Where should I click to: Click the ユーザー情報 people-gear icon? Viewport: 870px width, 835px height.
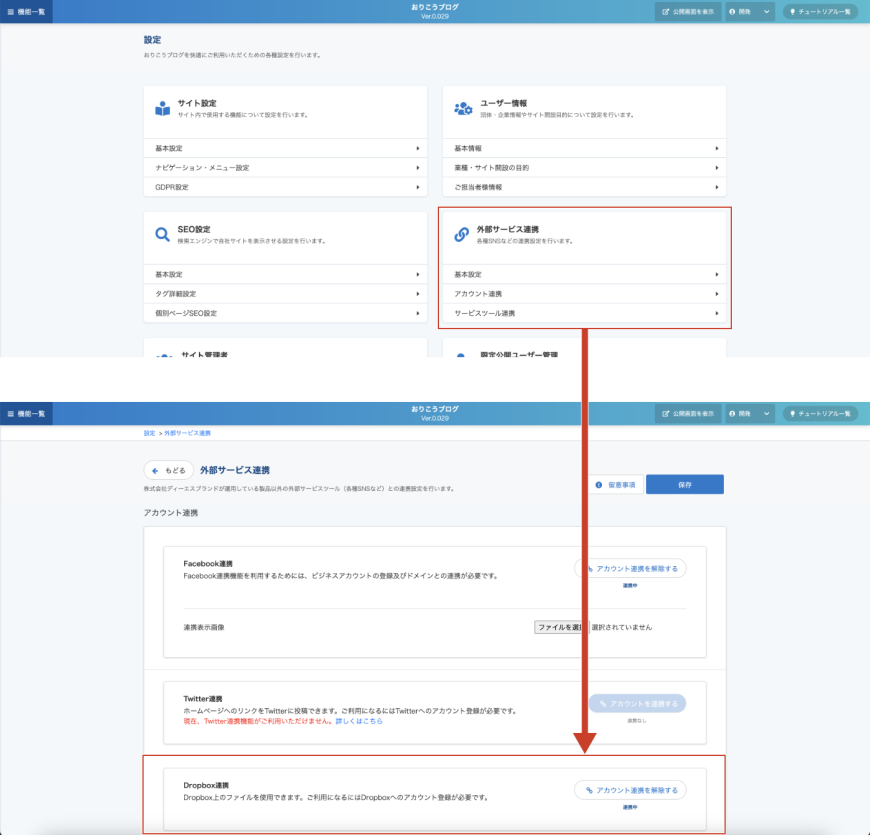(x=463, y=109)
